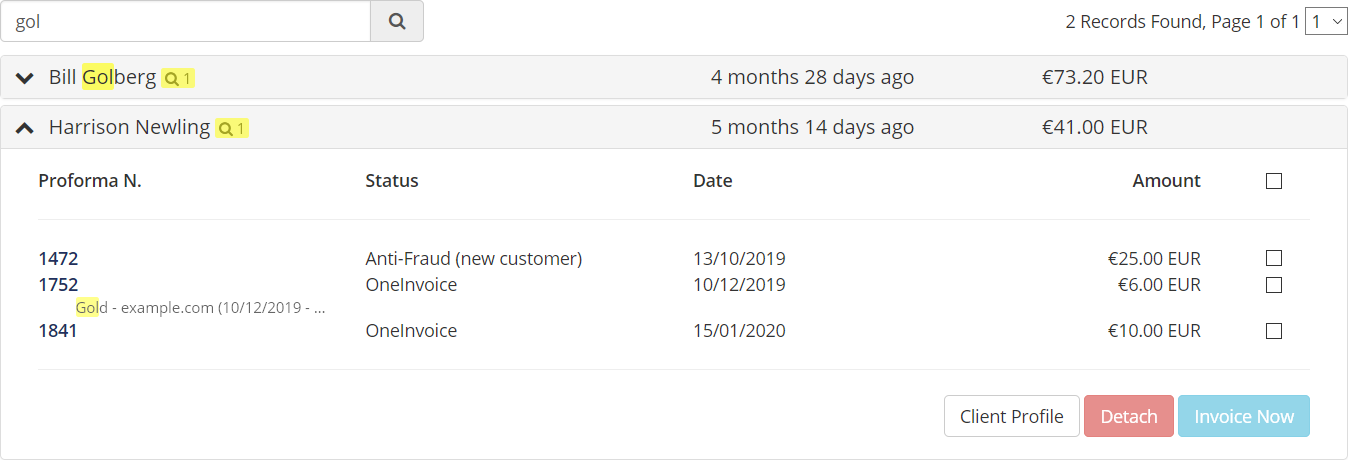Focus the search field containing gol
This screenshot has height=465, width=1348.
coord(186,21)
